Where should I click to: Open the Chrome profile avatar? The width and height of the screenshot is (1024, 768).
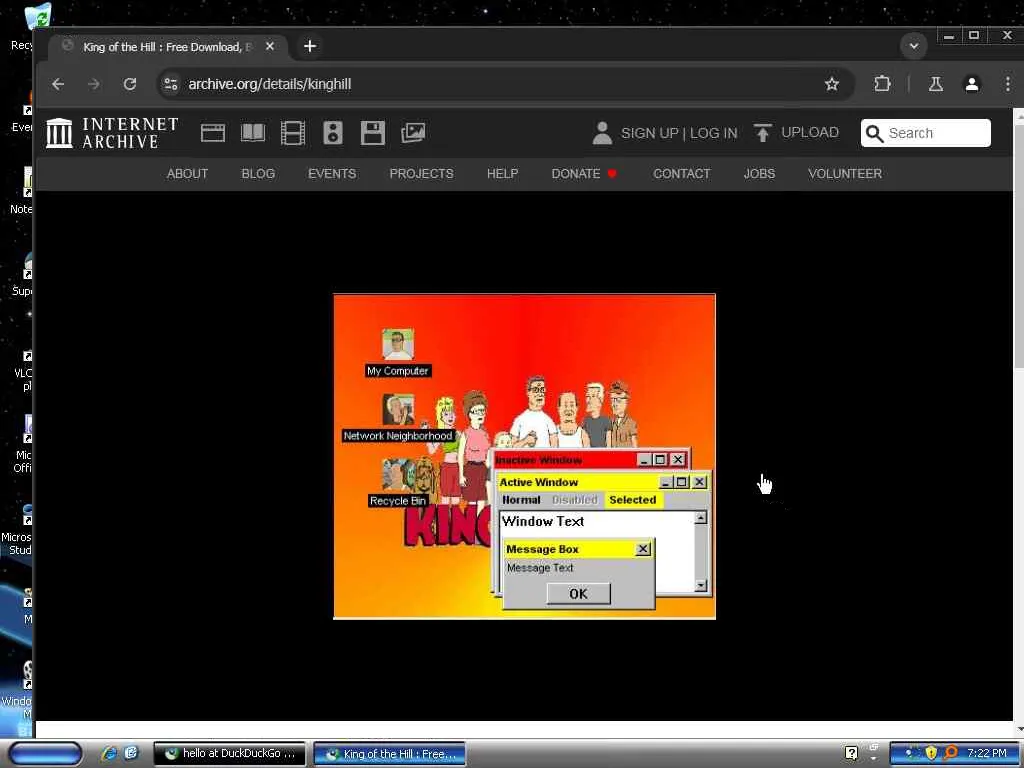pyautogui.click(x=972, y=84)
